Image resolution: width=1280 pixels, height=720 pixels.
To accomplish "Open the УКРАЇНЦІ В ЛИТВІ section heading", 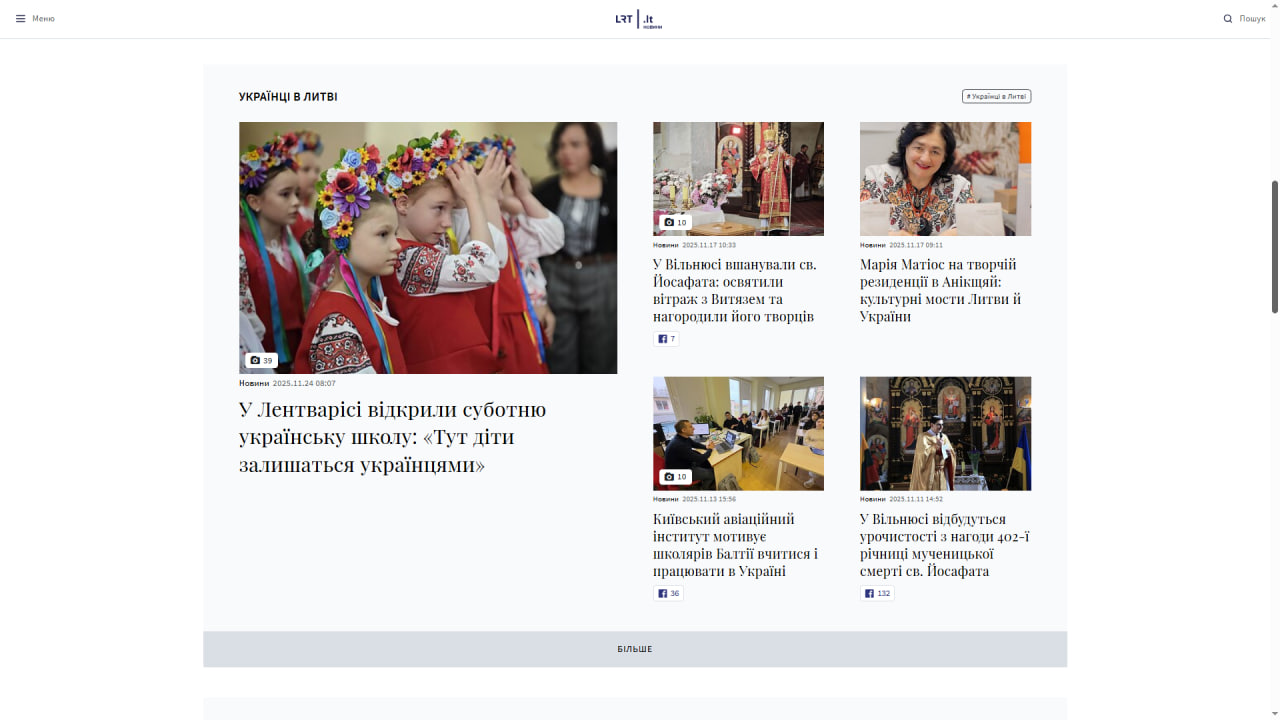I will (288, 97).
